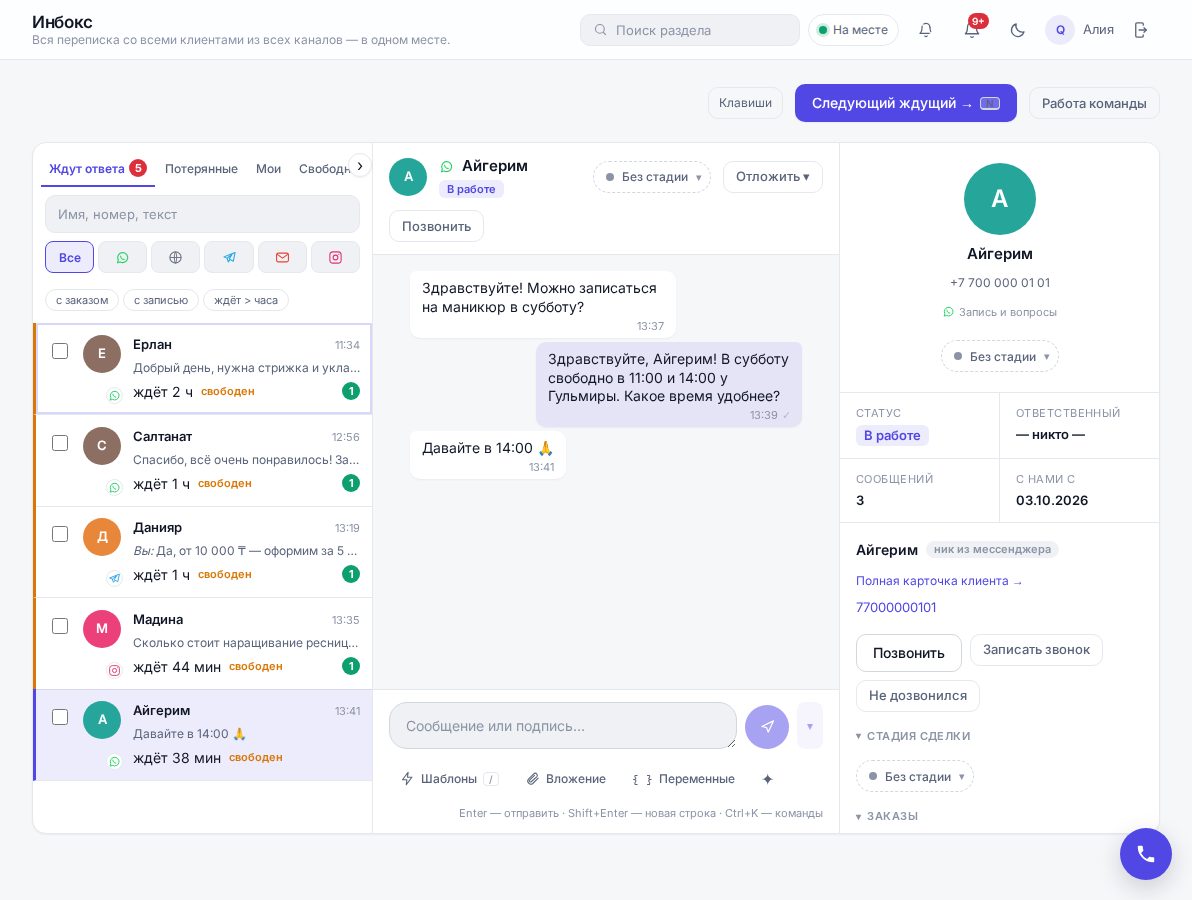Open Вложение attachment paperclip
1192x900 pixels.
[566, 779]
